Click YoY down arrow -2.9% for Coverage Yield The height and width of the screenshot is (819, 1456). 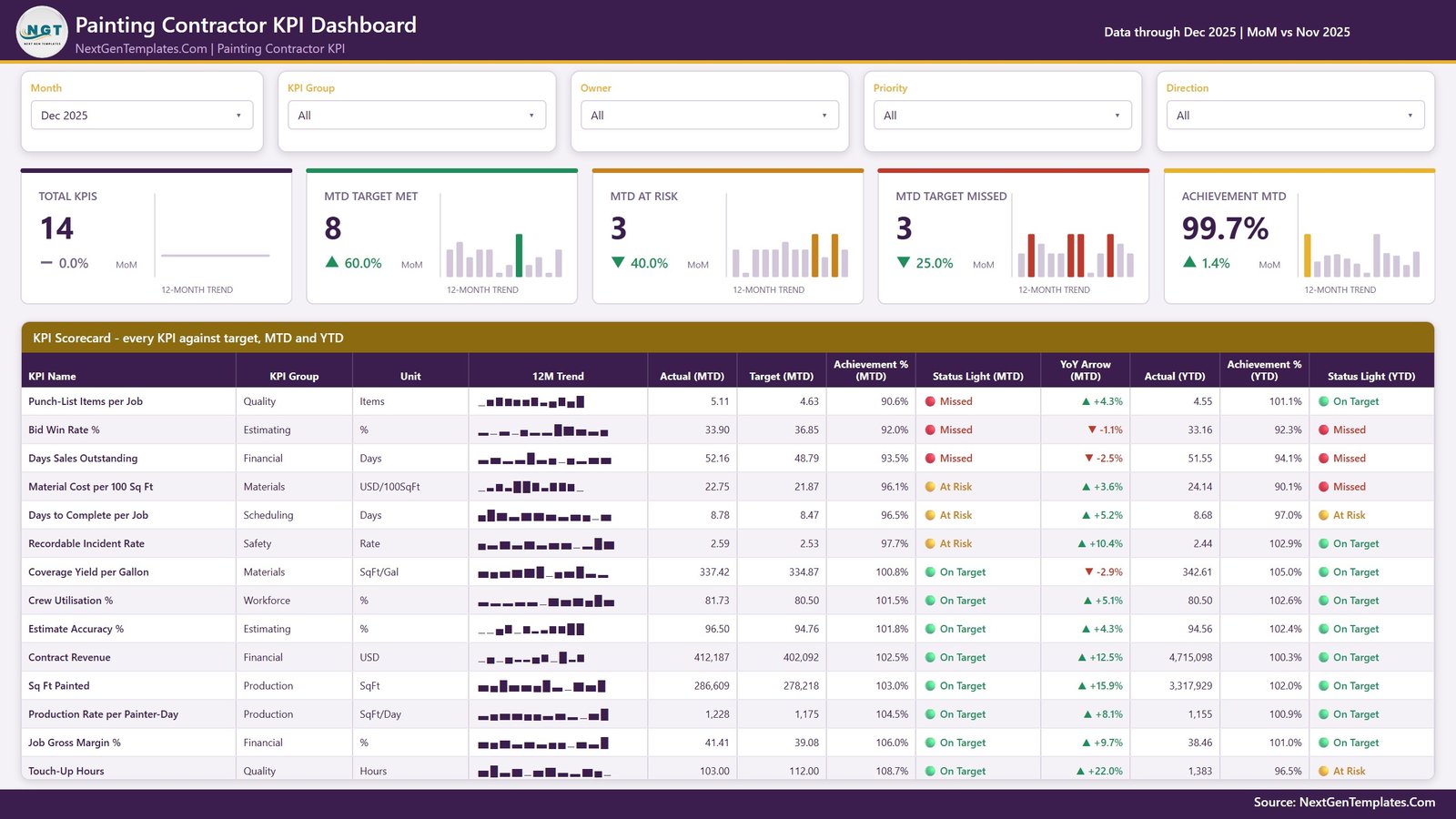click(x=1088, y=572)
